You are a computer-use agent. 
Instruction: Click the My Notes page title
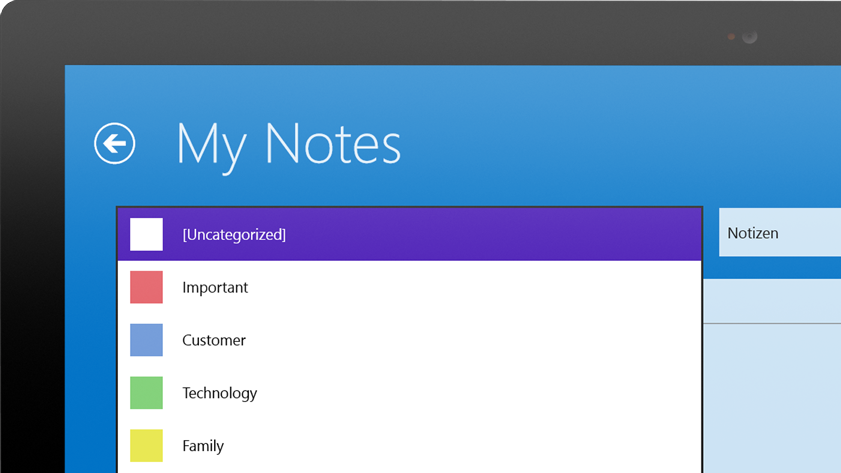coord(288,143)
